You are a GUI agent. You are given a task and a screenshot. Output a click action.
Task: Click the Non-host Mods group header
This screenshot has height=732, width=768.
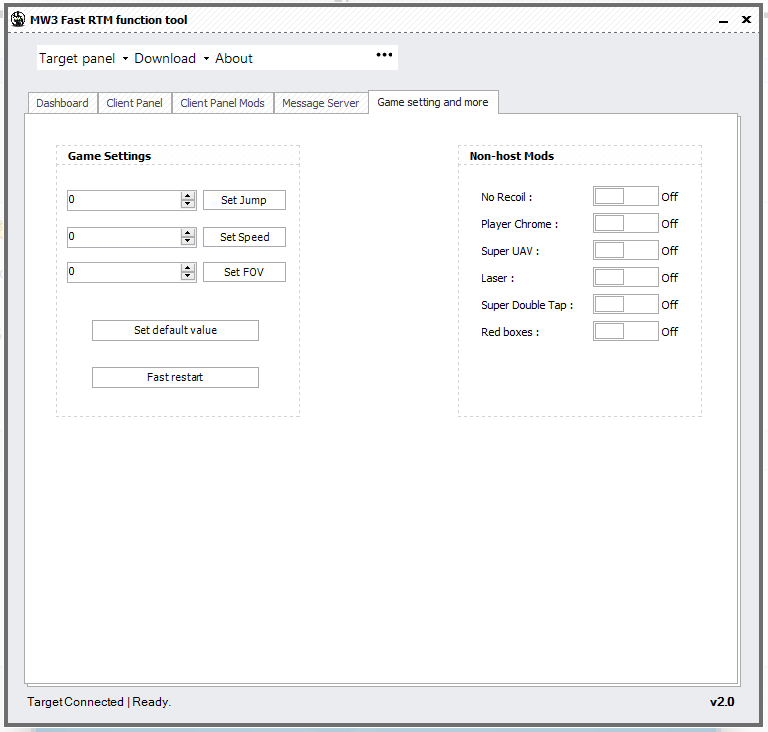[512, 156]
